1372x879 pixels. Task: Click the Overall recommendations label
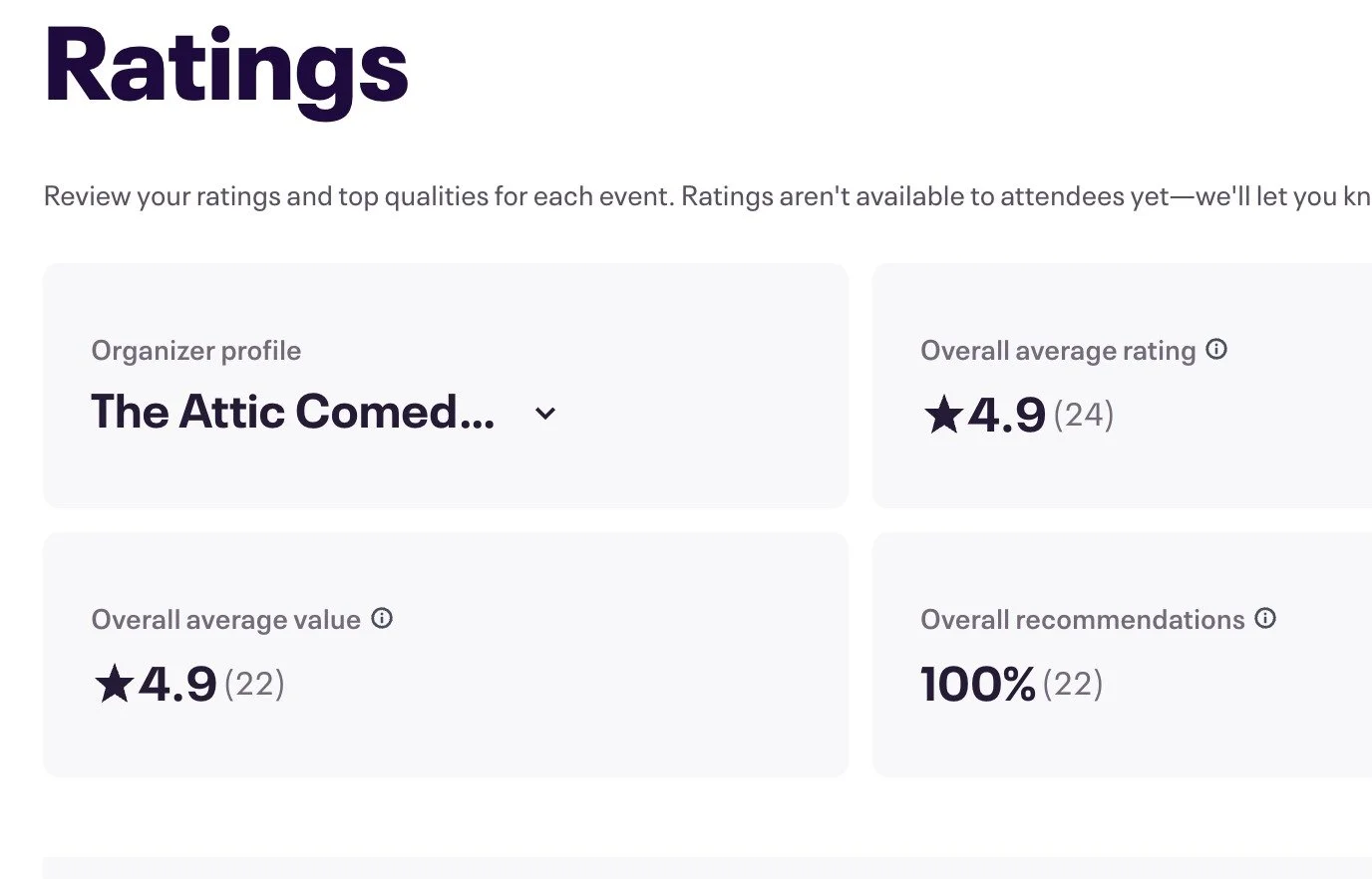(1082, 620)
